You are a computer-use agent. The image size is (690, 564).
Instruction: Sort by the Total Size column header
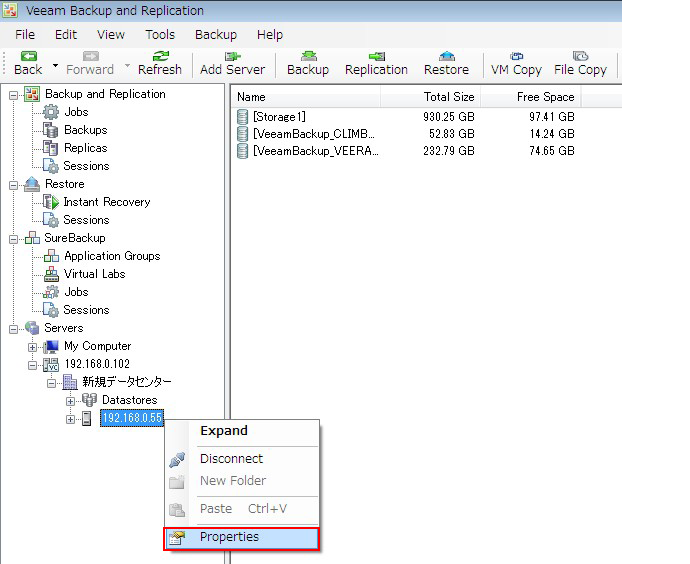(430, 97)
